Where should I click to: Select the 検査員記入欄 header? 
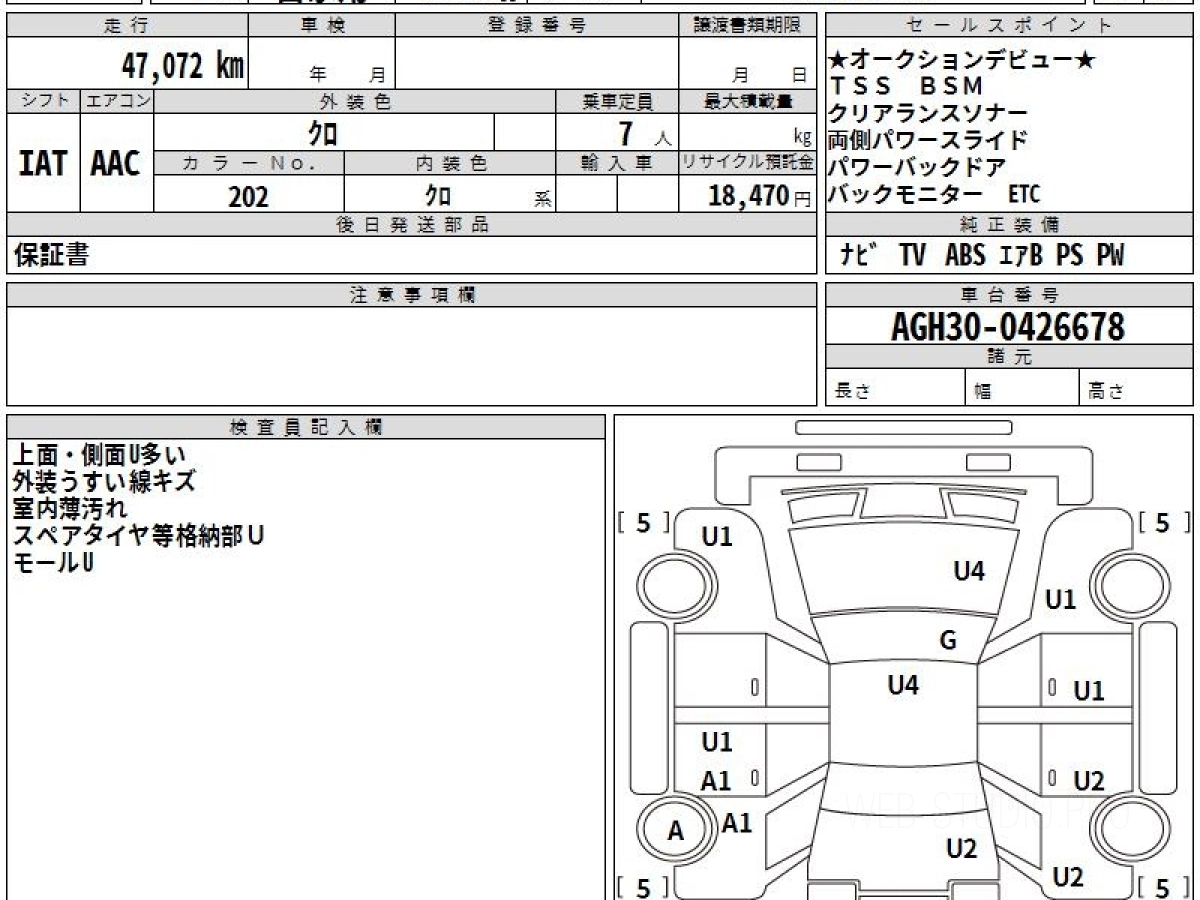306,427
